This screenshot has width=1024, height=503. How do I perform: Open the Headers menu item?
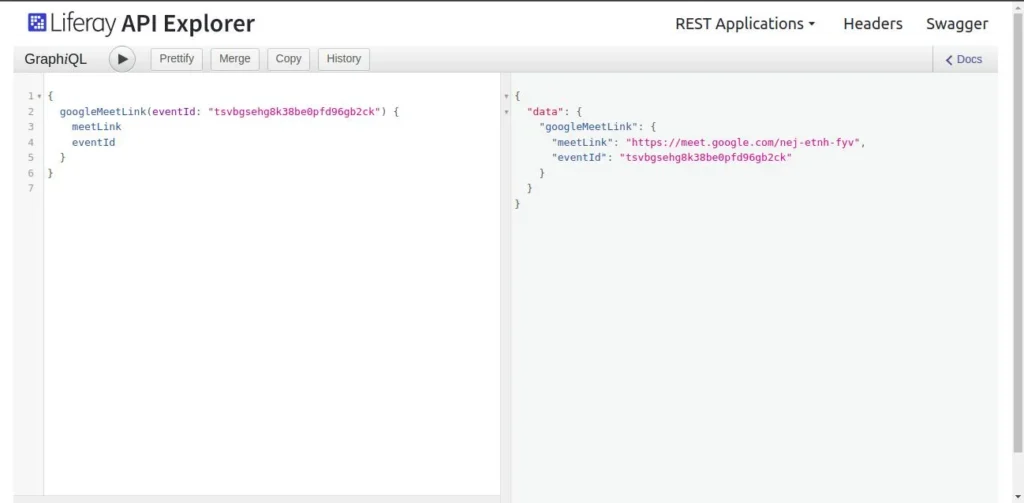coord(872,24)
